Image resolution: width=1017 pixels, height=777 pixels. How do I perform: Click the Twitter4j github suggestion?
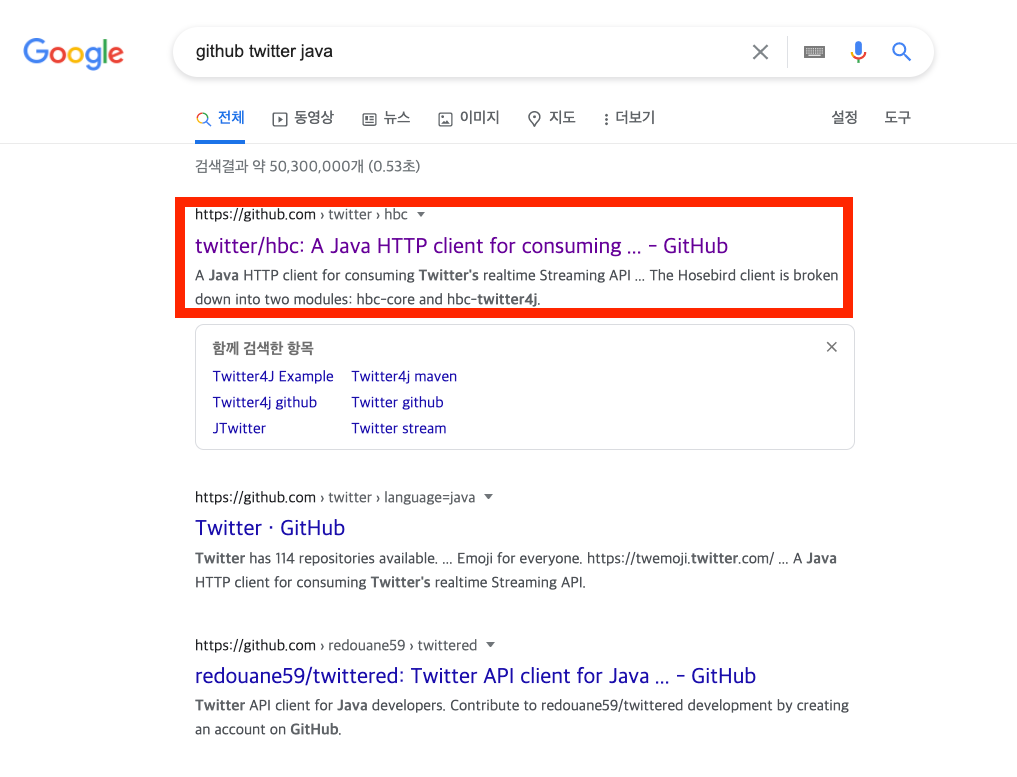(265, 402)
